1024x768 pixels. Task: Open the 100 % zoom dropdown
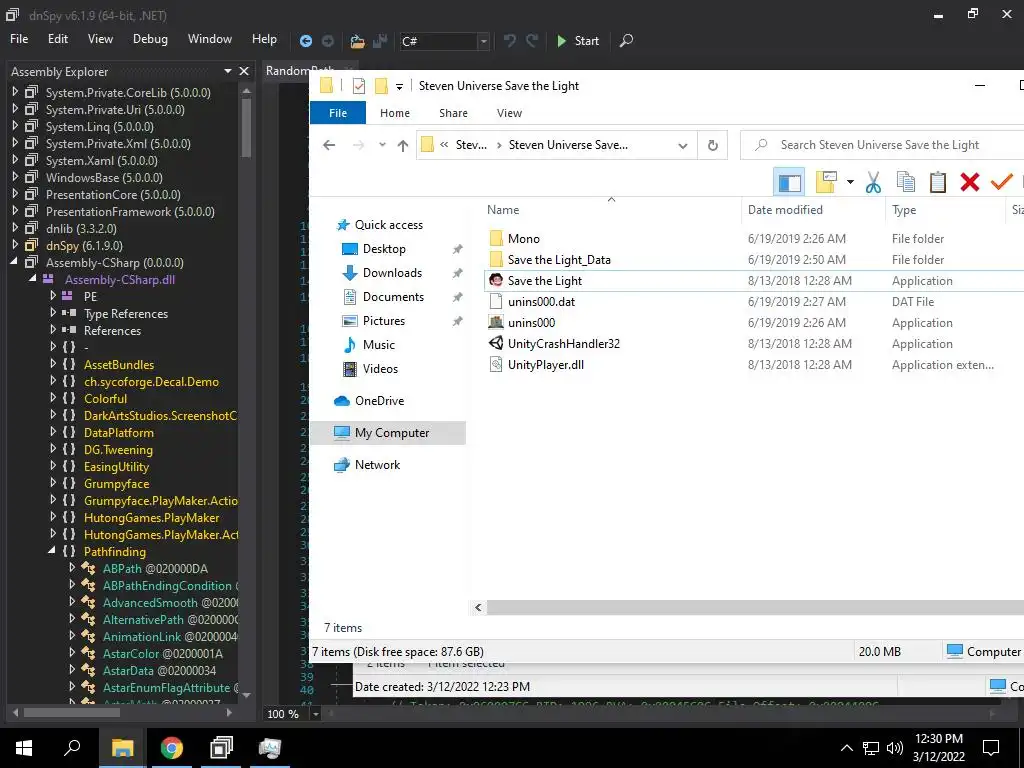315,714
